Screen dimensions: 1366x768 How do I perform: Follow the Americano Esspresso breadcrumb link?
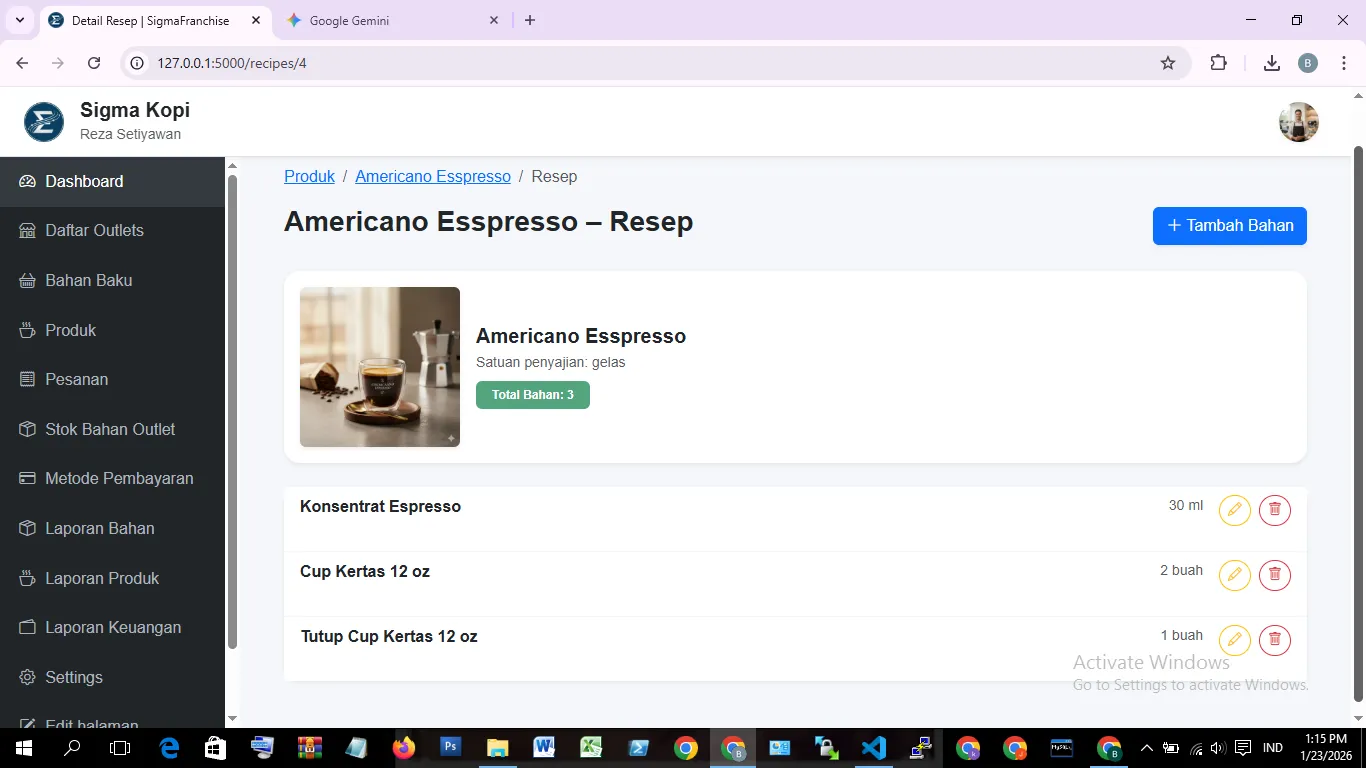(x=433, y=177)
